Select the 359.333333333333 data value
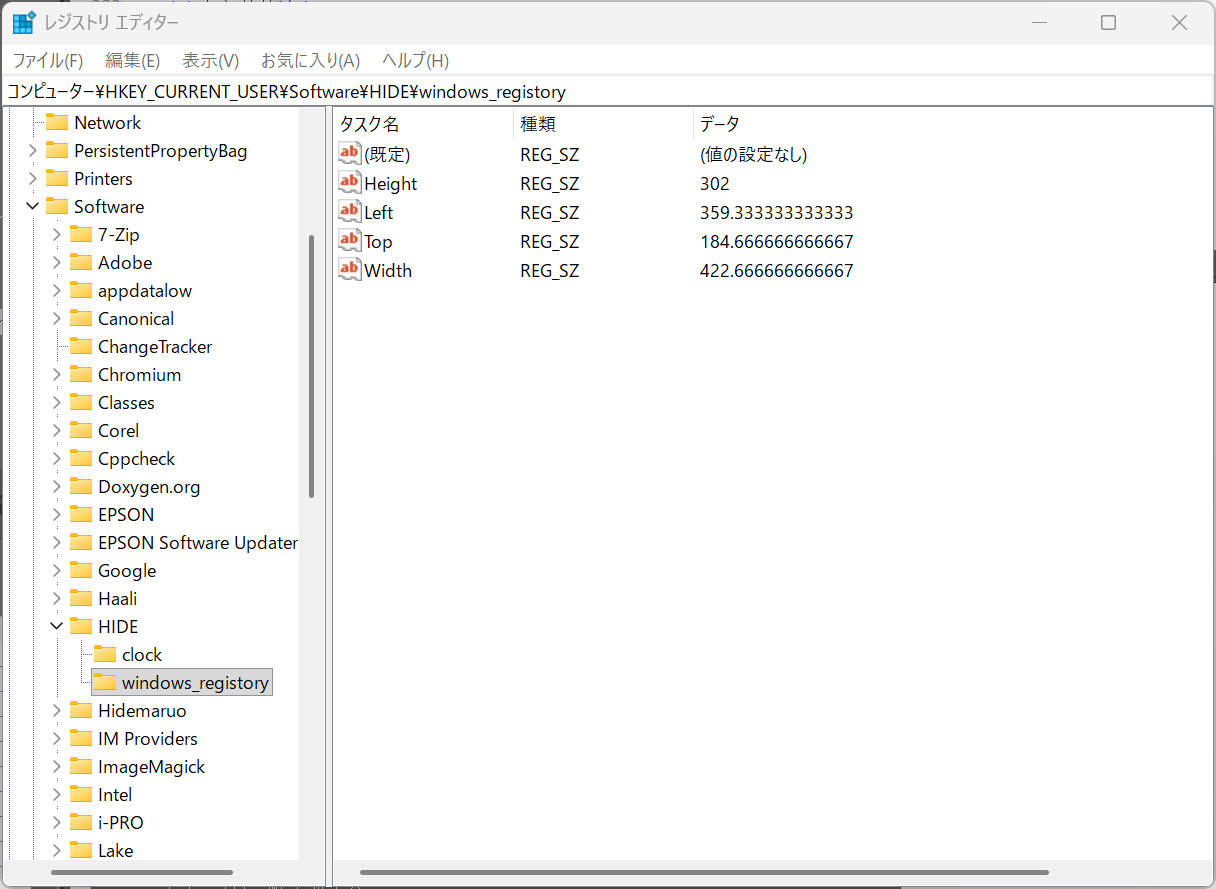Viewport: 1216px width, 889px height. point(777,213)
